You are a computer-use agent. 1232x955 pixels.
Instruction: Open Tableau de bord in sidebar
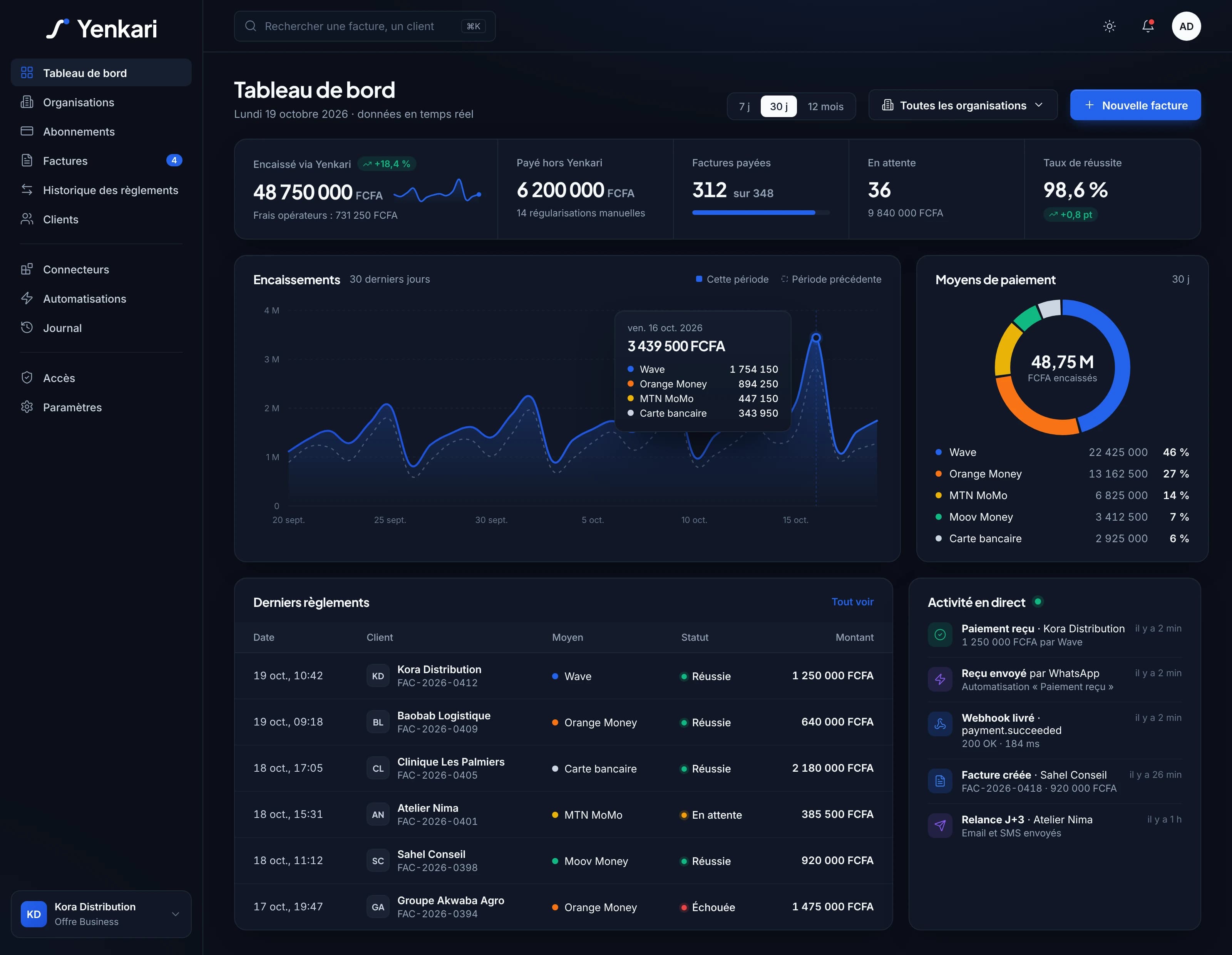coord(101,73)
